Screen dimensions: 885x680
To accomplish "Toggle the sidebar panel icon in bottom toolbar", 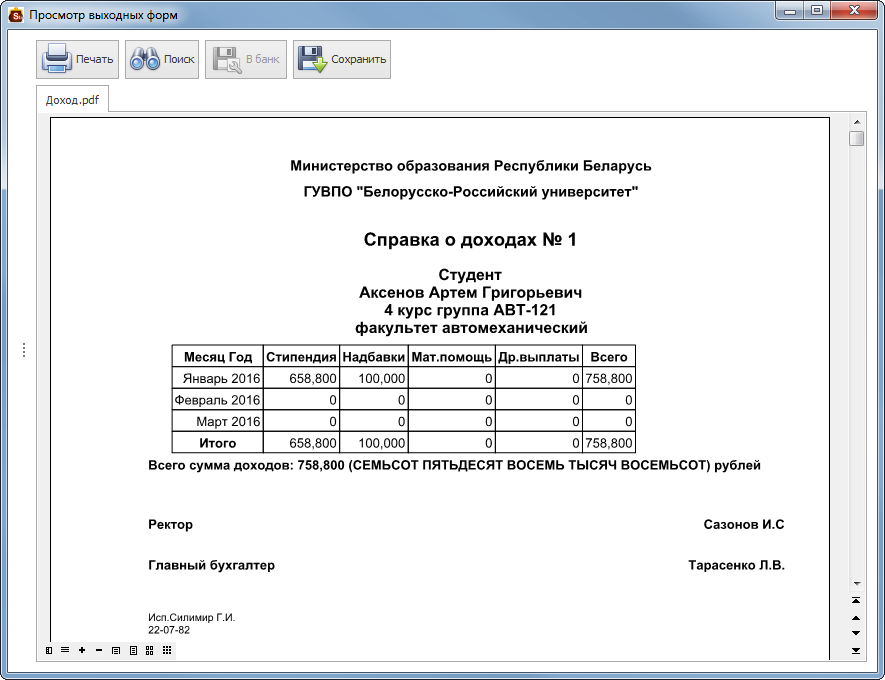I will click(x=49, y=651).
